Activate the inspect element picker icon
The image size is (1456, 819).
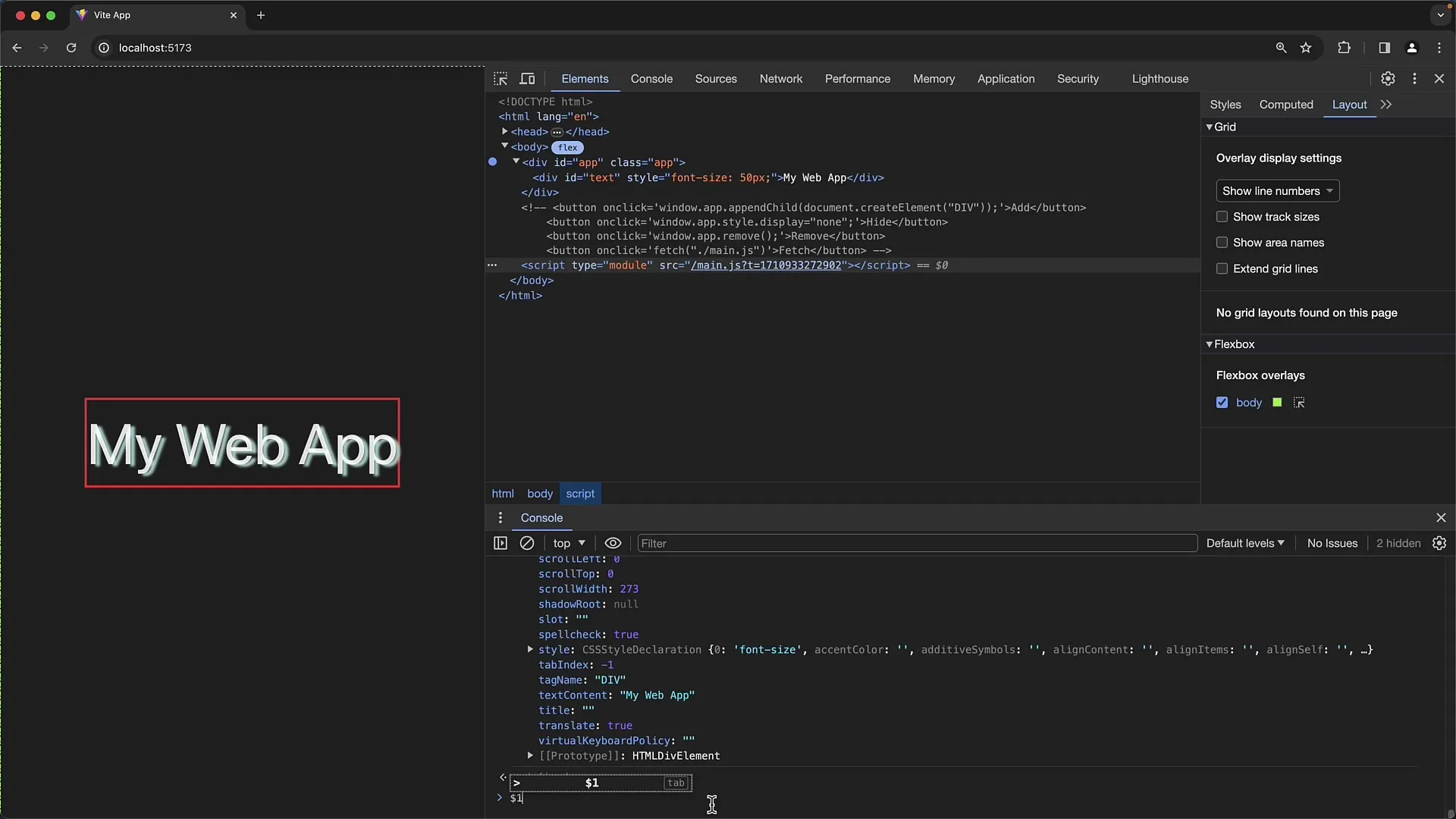(500, 79)
